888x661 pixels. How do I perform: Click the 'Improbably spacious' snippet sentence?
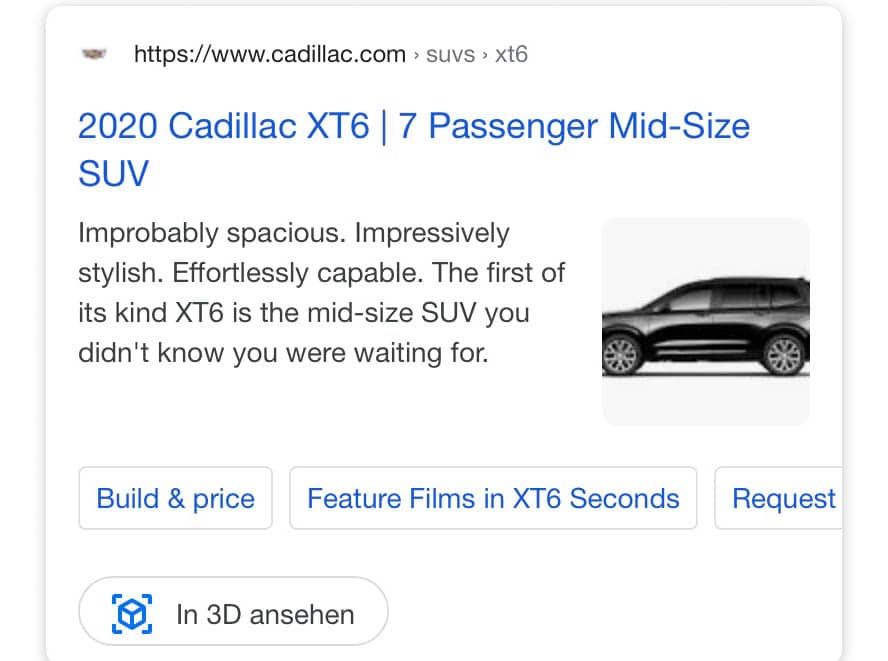point(212,233)
